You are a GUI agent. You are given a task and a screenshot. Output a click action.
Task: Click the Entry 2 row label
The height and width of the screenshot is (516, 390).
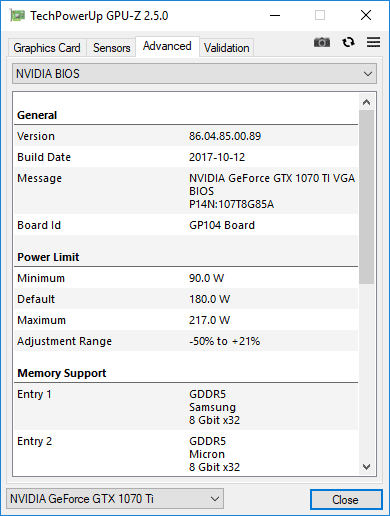coord(35,441)
